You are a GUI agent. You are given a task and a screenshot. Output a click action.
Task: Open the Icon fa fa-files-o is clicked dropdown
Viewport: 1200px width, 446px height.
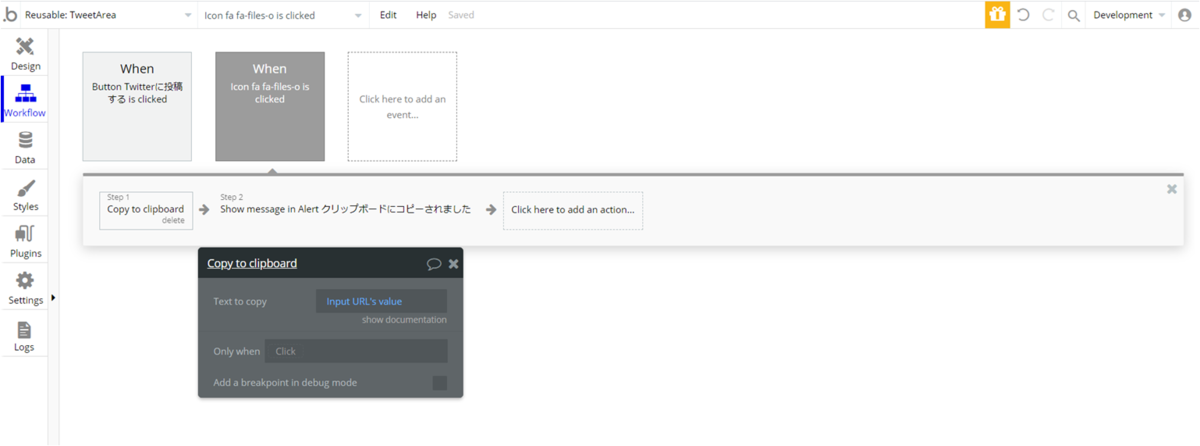click(283, 15)
